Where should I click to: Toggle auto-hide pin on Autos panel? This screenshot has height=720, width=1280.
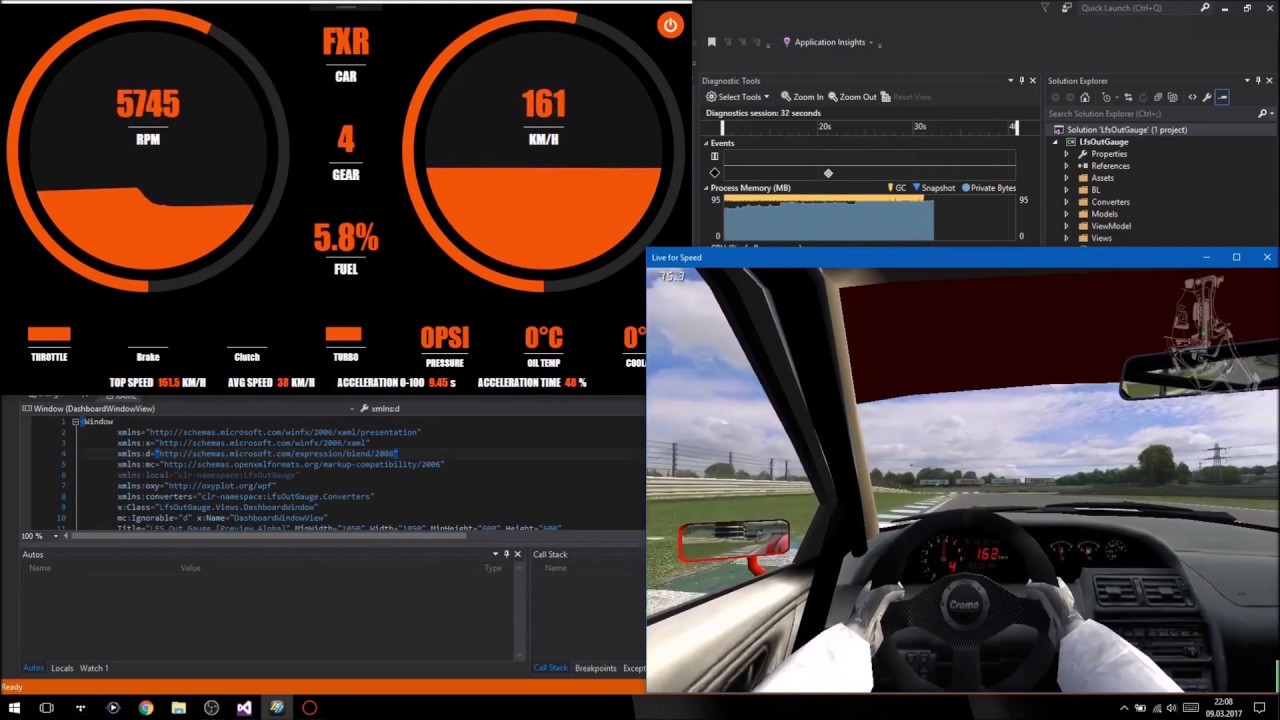click(x=506, y=554)
